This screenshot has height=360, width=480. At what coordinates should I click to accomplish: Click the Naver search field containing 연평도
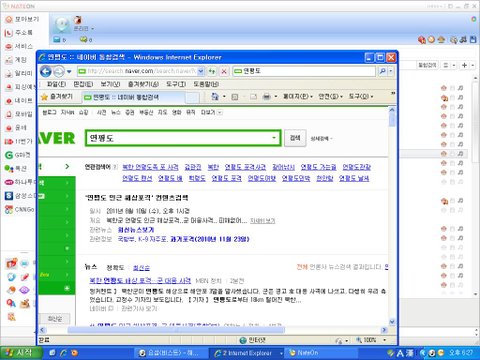coord(183,138)
